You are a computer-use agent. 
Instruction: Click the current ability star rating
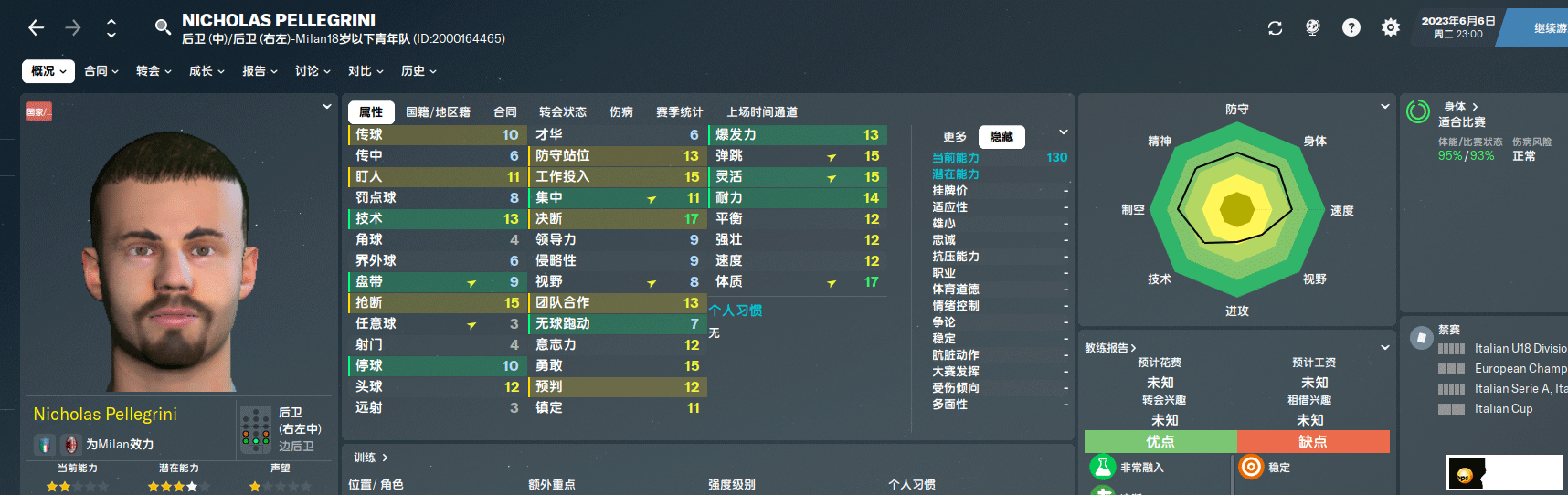point(78,487)
